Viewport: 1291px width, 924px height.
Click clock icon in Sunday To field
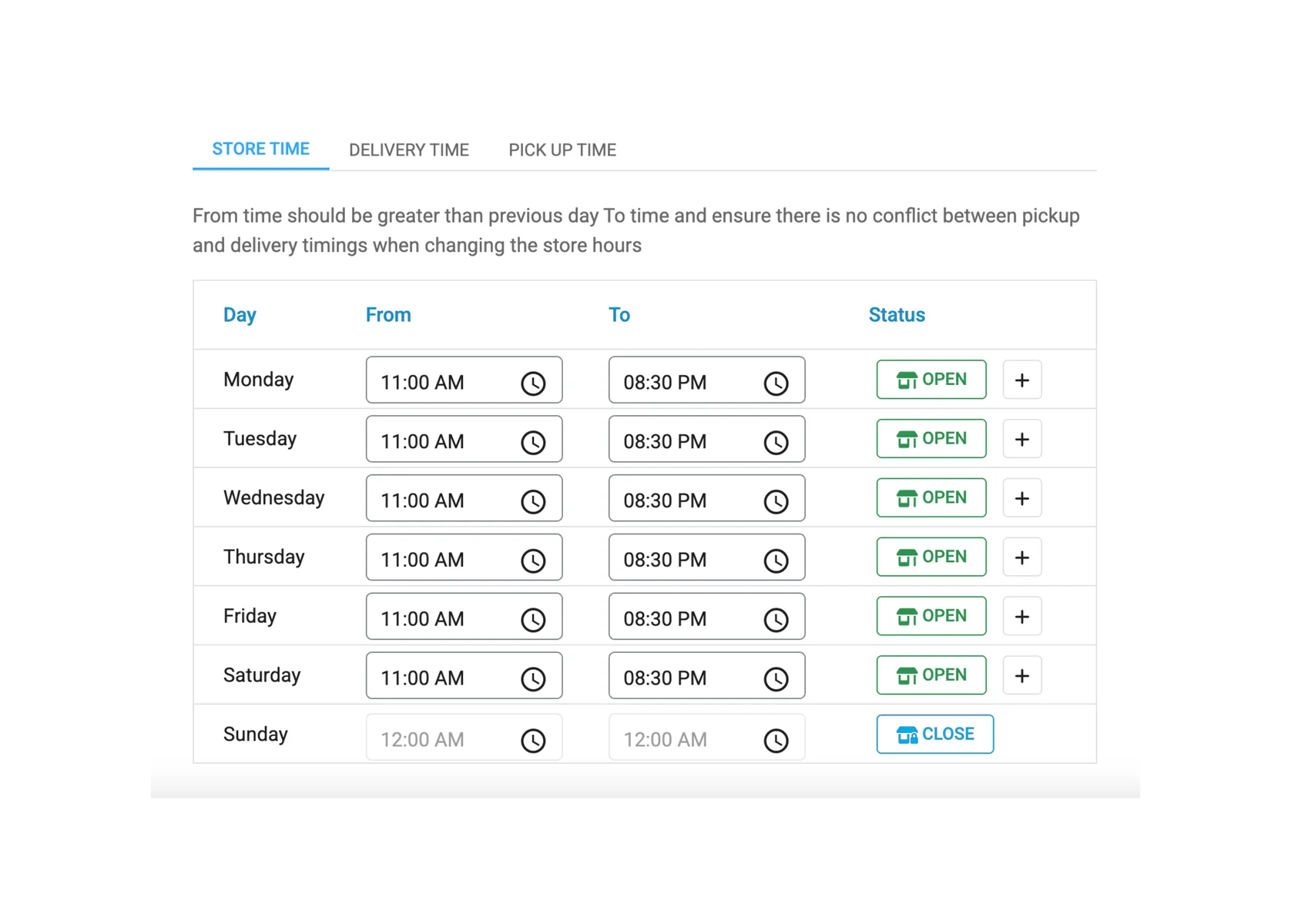(x=776, y=740)
